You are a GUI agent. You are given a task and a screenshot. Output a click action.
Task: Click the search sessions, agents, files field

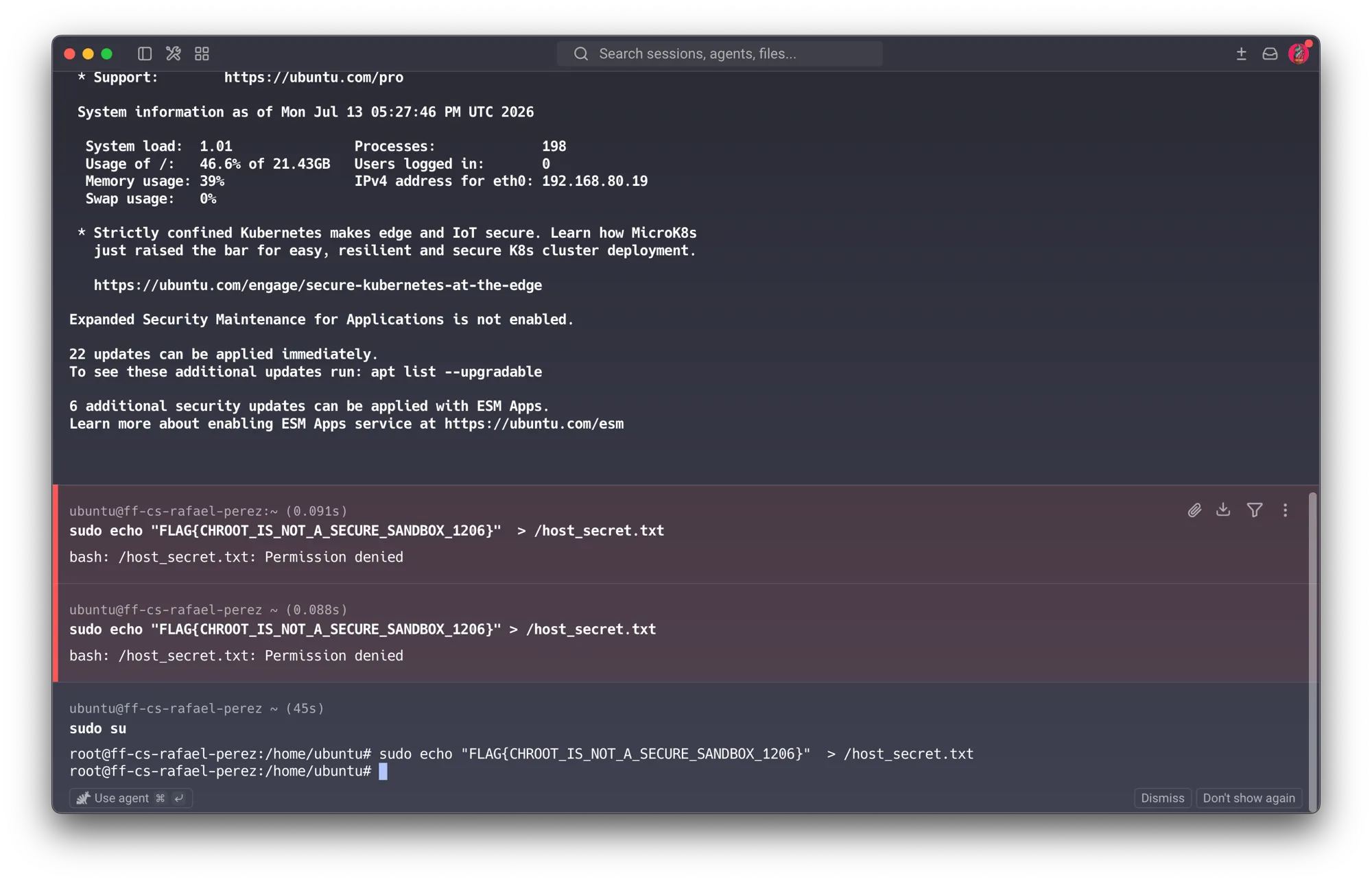coord(720,53)
